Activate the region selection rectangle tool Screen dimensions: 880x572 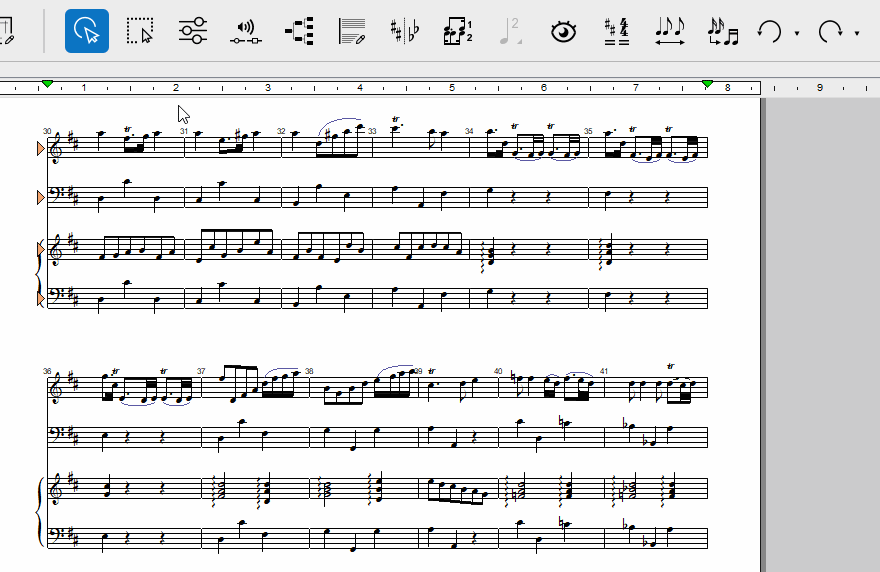(139, 31)
